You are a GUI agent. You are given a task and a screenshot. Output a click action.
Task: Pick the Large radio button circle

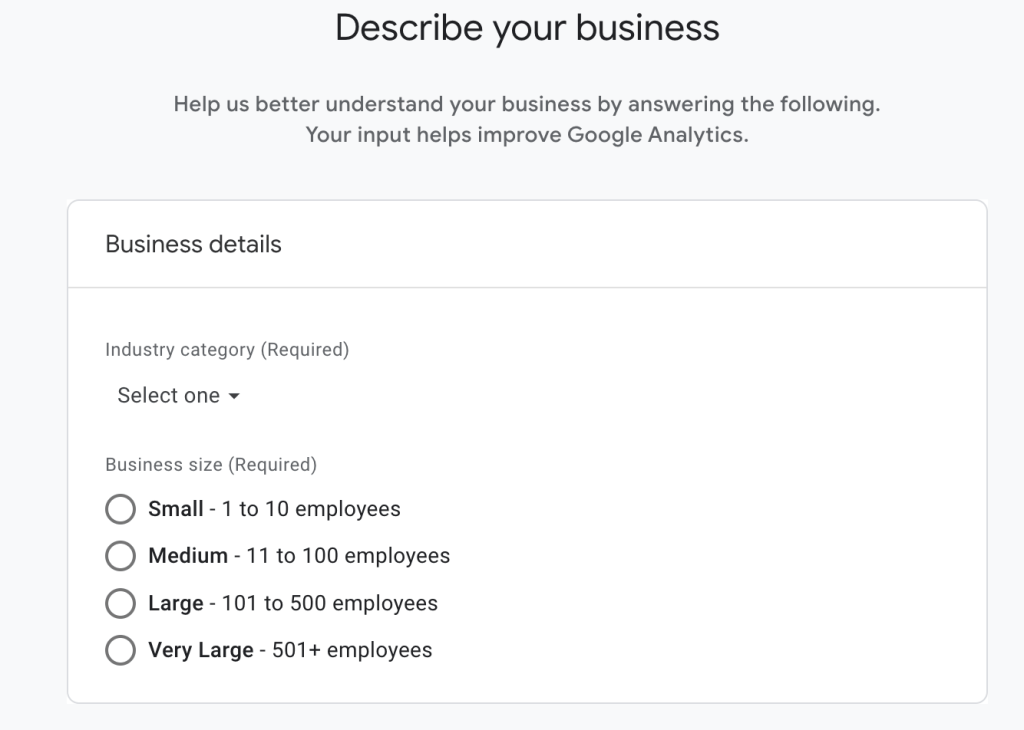tap(120, 604)
